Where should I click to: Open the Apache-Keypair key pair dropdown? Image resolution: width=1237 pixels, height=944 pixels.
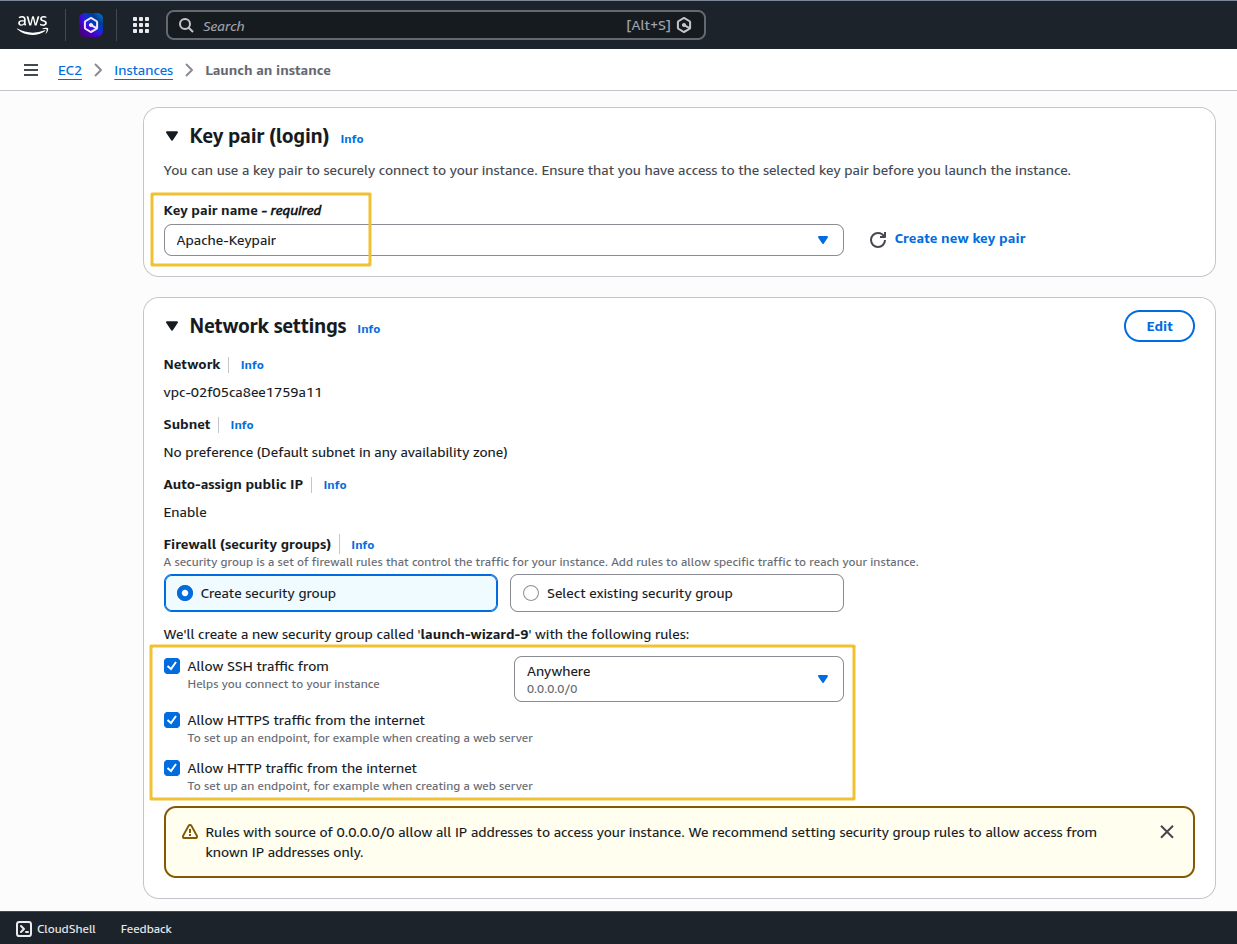coord(823,240)
